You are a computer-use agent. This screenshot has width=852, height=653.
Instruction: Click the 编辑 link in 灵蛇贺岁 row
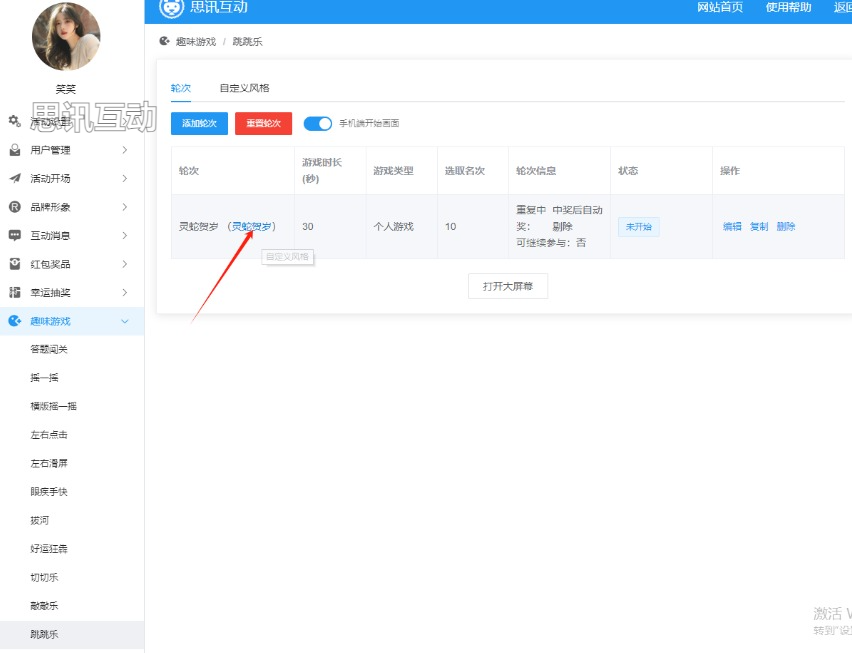pos(732,227)
